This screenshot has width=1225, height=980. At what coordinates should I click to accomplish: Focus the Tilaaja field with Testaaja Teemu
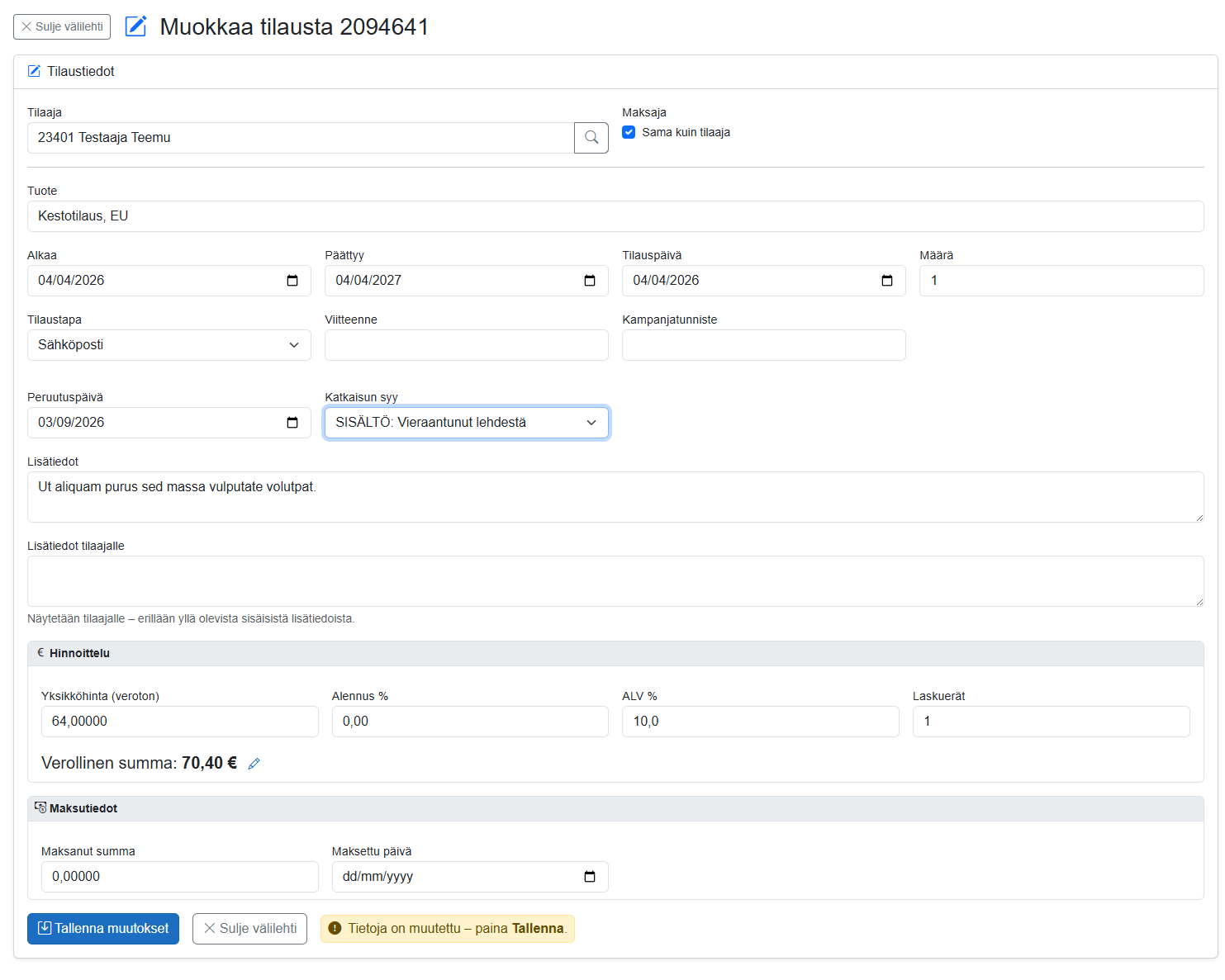coord(301,138)
